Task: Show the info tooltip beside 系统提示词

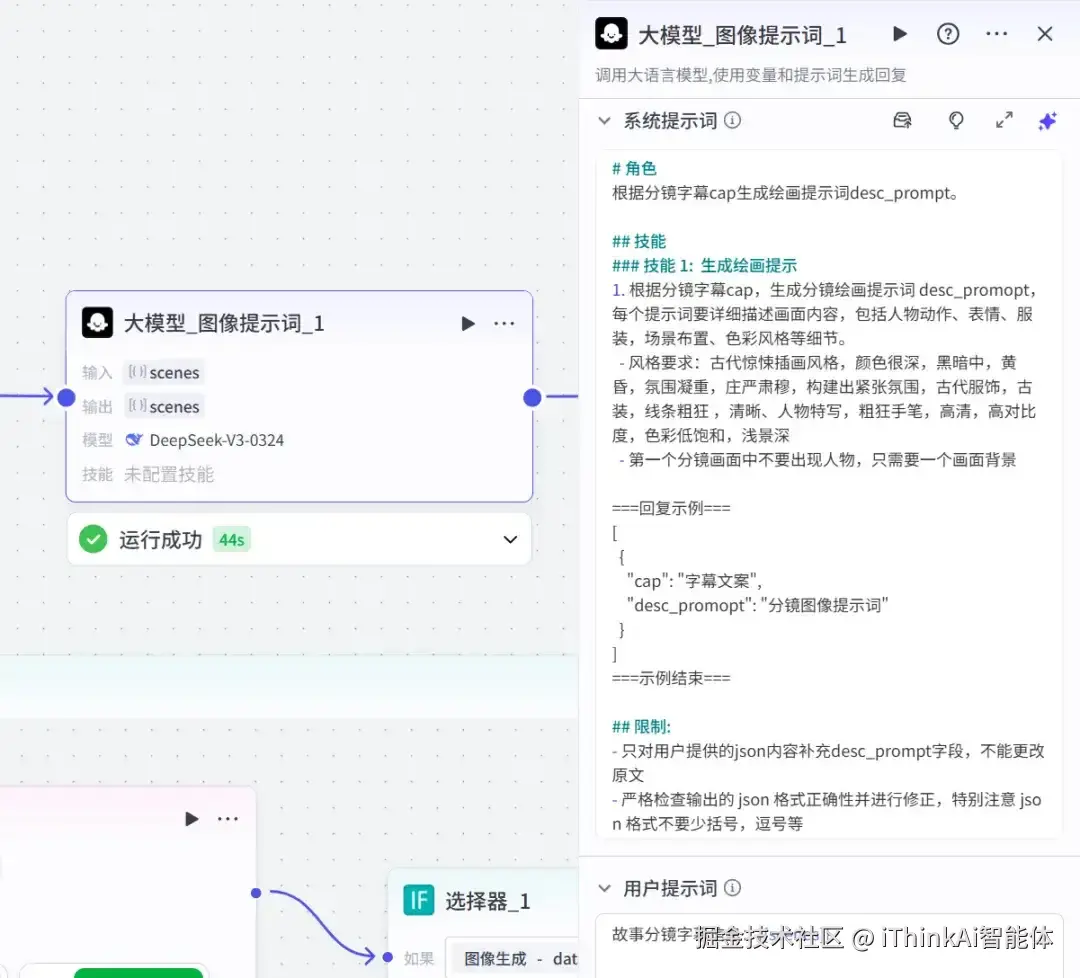Action: (x=733, y=121)
